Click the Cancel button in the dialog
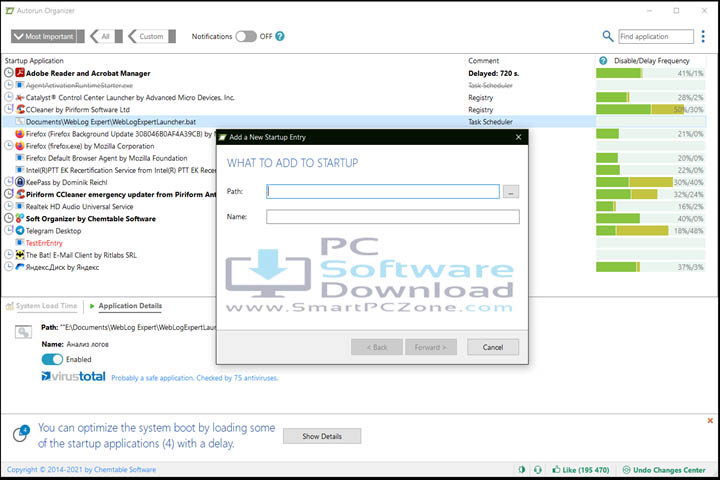This screenshot has height=480, width=720. tap(493, 347)
